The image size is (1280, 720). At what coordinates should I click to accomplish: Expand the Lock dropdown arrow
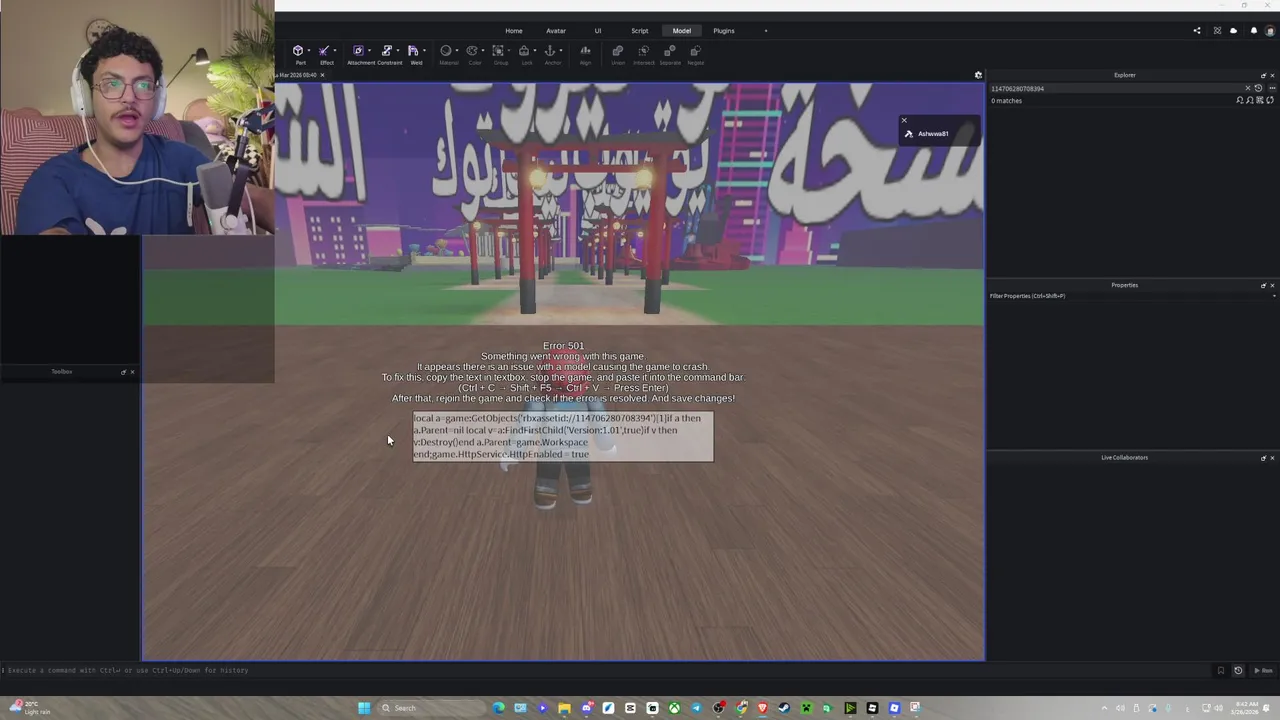pyautogui.click(x=535, y=50)
